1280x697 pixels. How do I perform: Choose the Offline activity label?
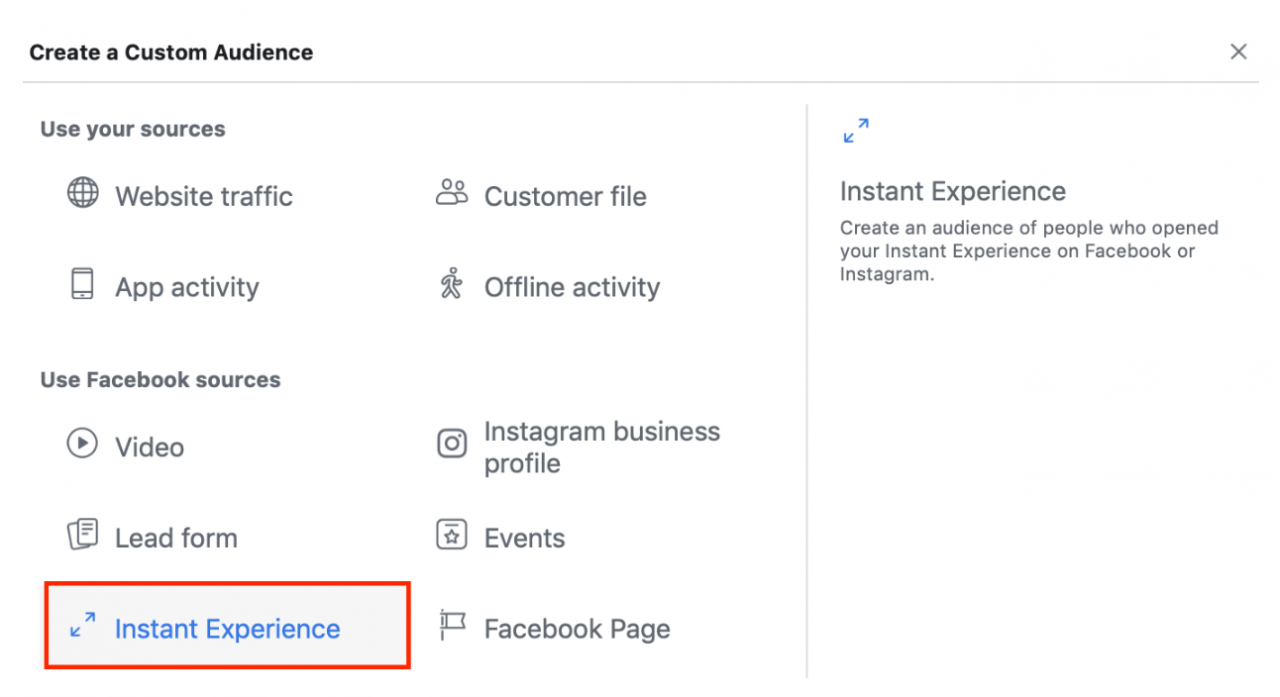click(x=572, y=288)
